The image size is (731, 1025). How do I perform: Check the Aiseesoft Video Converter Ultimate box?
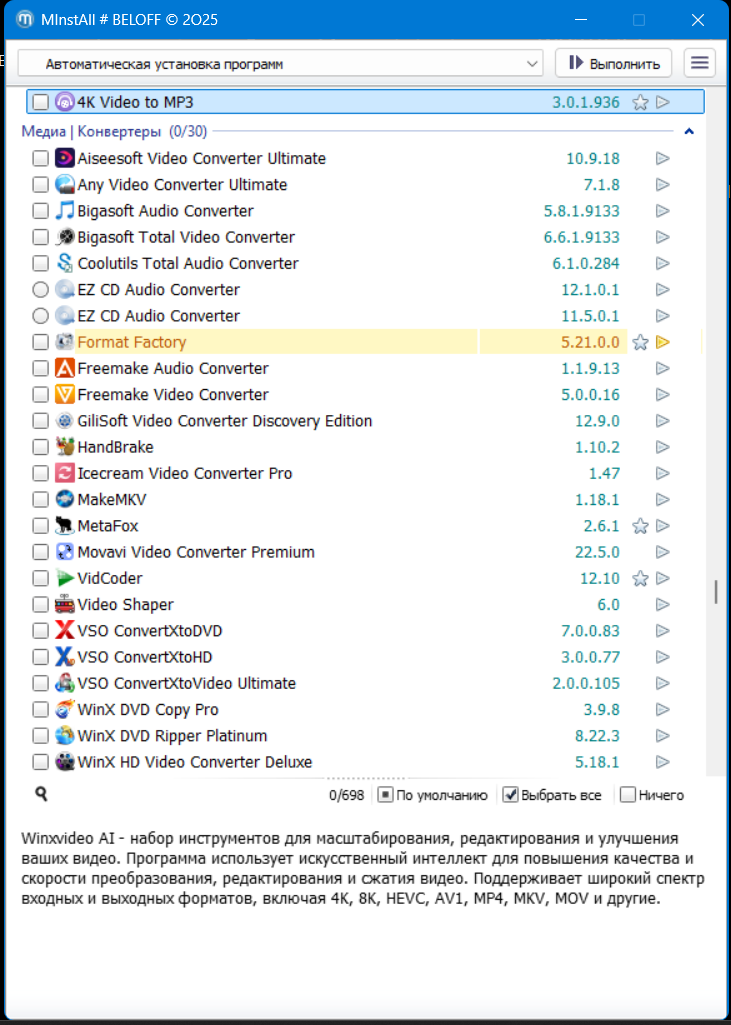pos(40,158)
